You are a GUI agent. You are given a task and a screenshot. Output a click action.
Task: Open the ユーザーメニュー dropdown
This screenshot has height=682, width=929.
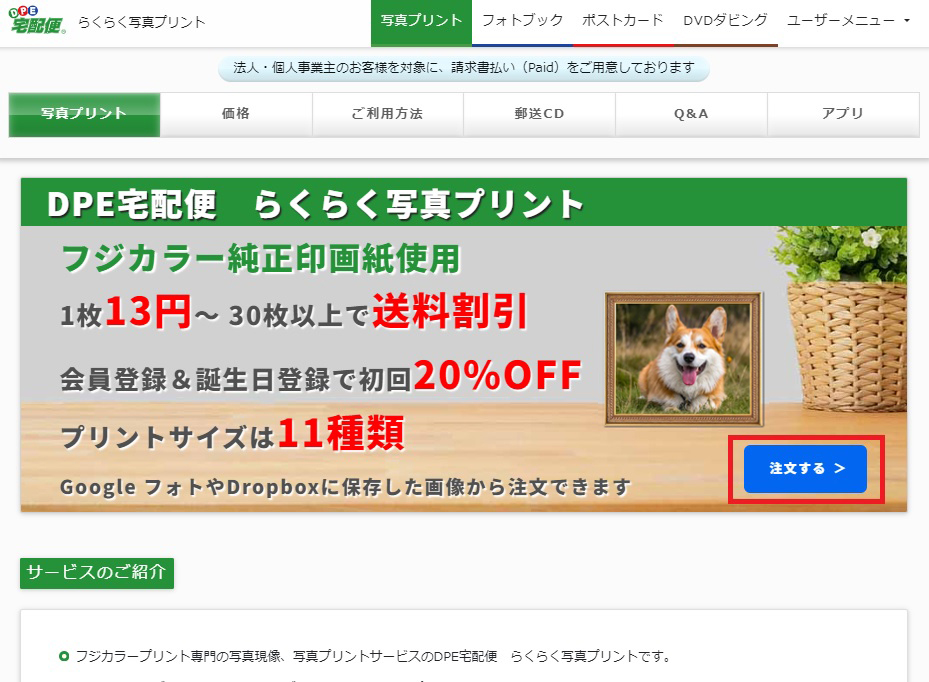click(x=848, y=21)
